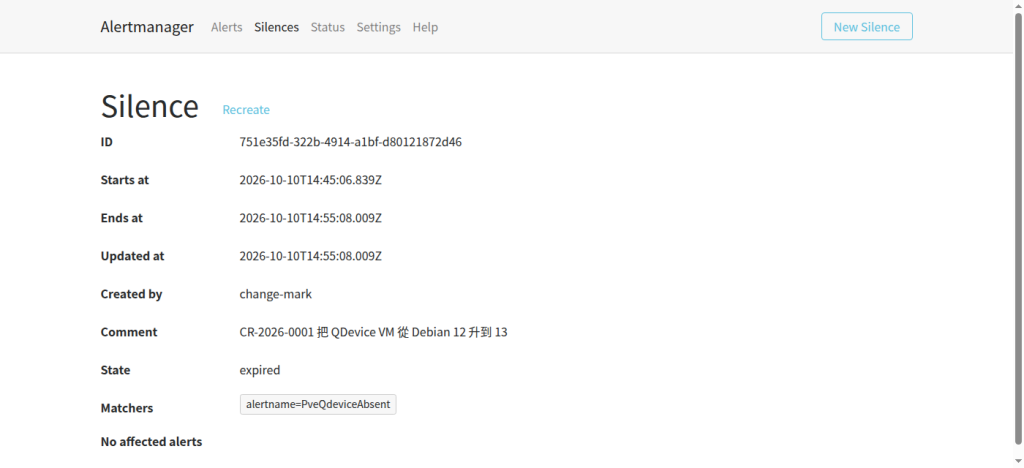This screenshot has height=468, width=1024.
Task: Click the Updated at field label
Action: coord(133,256)
